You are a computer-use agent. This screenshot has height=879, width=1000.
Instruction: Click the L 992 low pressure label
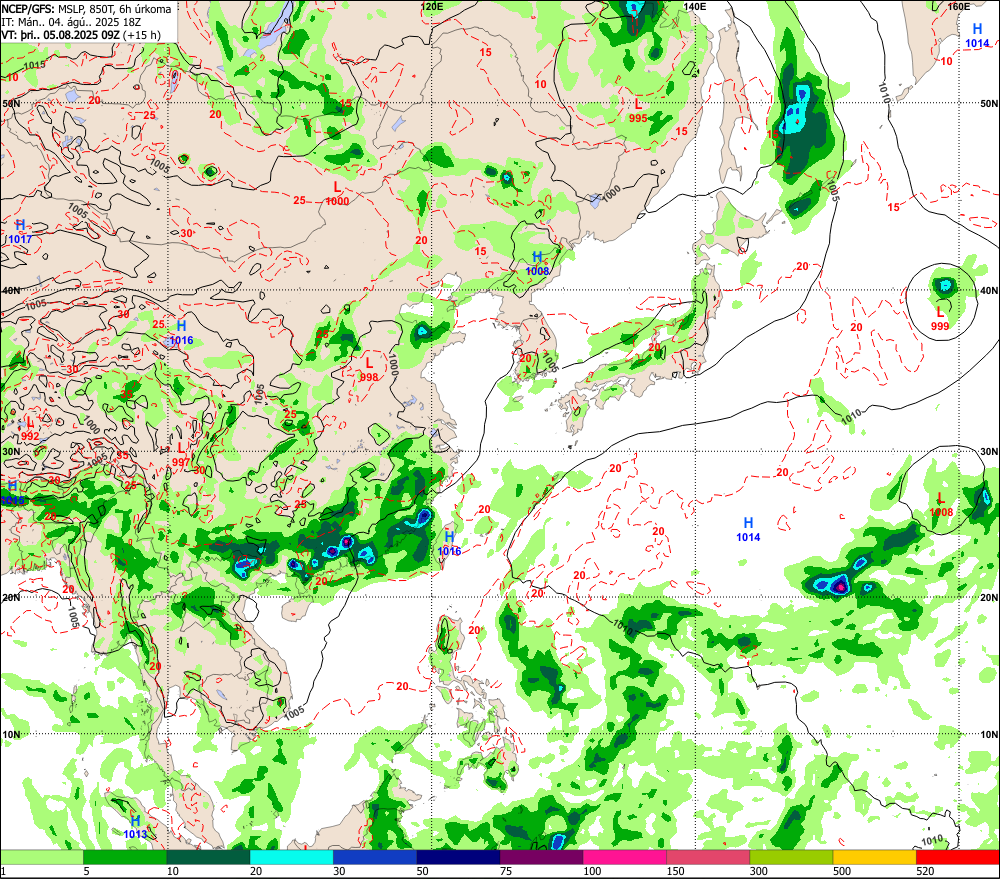(x=30, y=429)
